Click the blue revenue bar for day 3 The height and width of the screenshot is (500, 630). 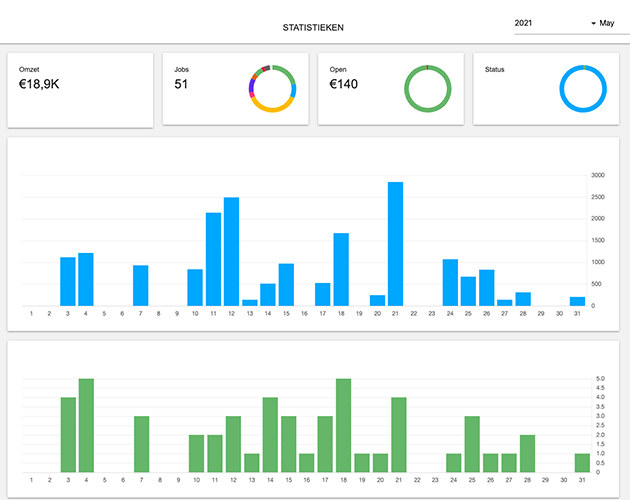[x=68, y=282]
